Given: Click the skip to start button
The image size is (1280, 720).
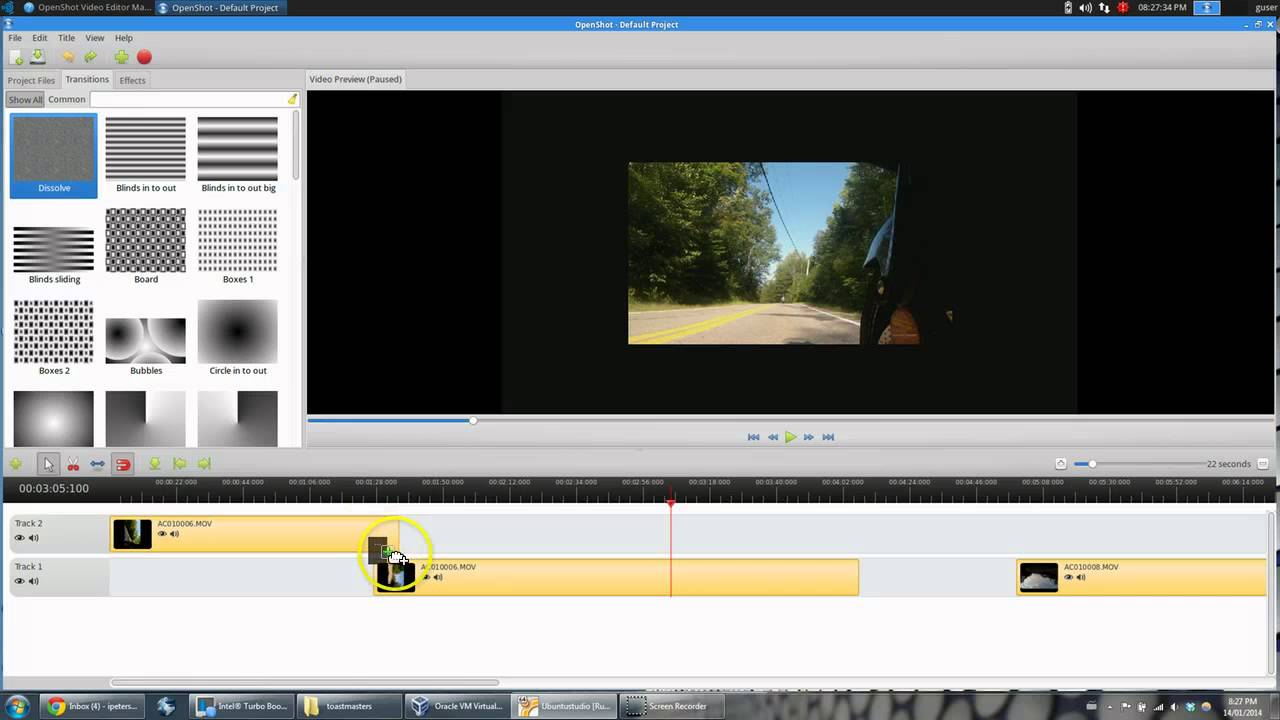Looking at the screenshot, I should coord(753,437).
